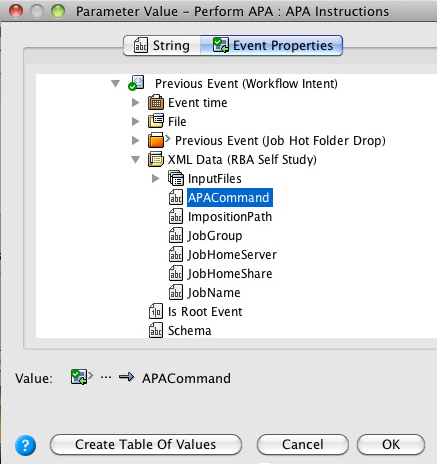Click the InputFiles list icon
Viewport: 437px width, 464px height.
click(x=176, y=178)
